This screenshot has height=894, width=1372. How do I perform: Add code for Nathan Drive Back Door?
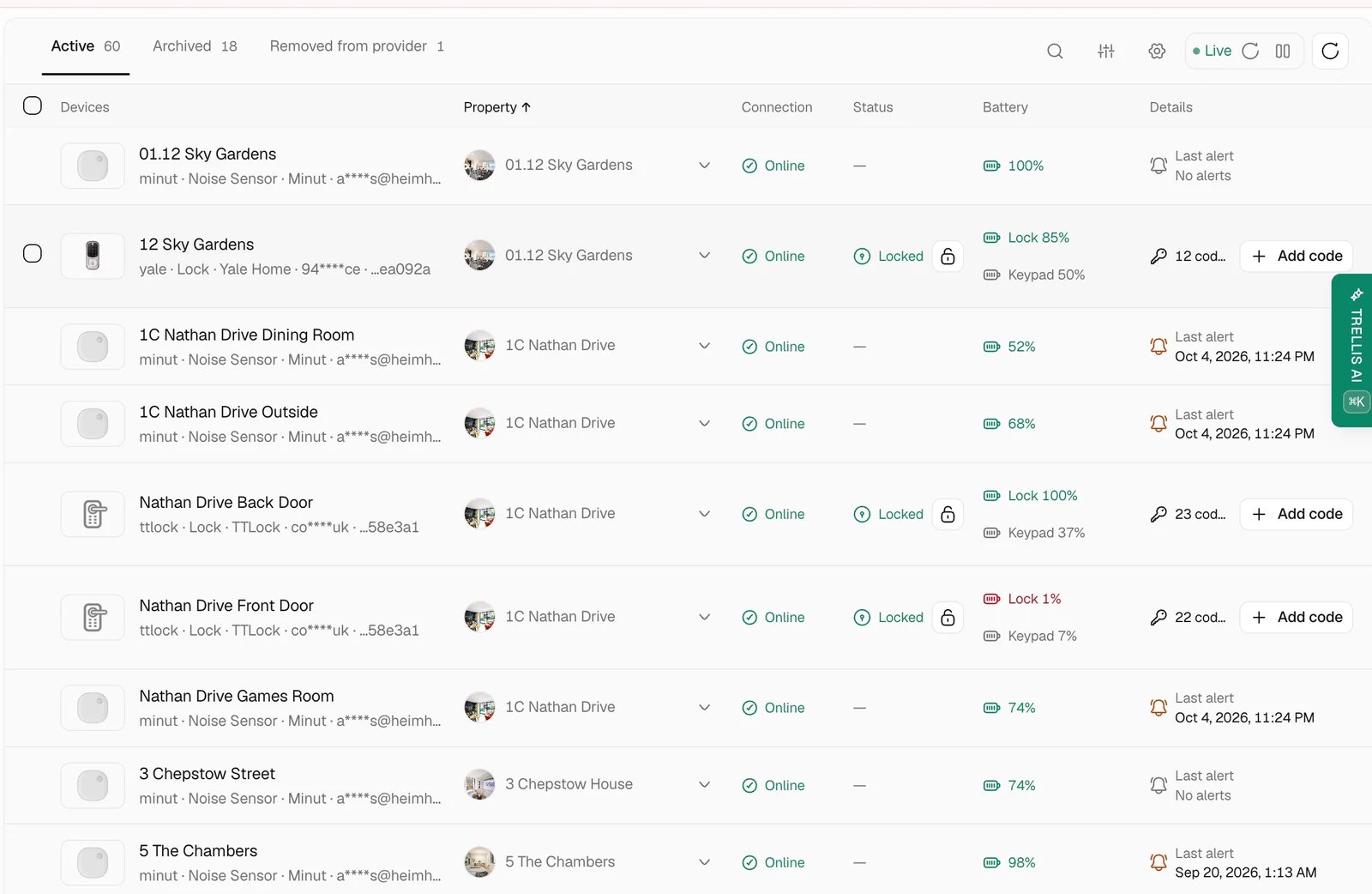coord(1297,514)
